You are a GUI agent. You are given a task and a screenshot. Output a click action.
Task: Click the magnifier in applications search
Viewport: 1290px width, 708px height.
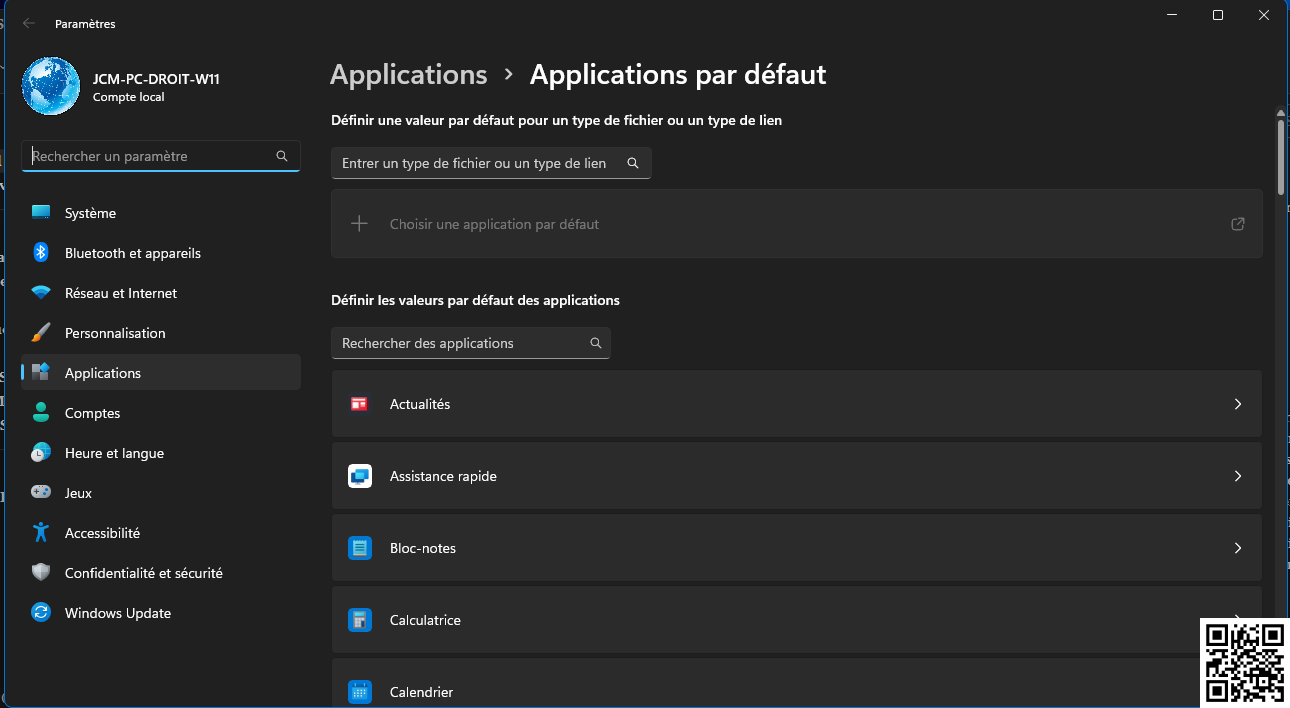tap(596, 343)
